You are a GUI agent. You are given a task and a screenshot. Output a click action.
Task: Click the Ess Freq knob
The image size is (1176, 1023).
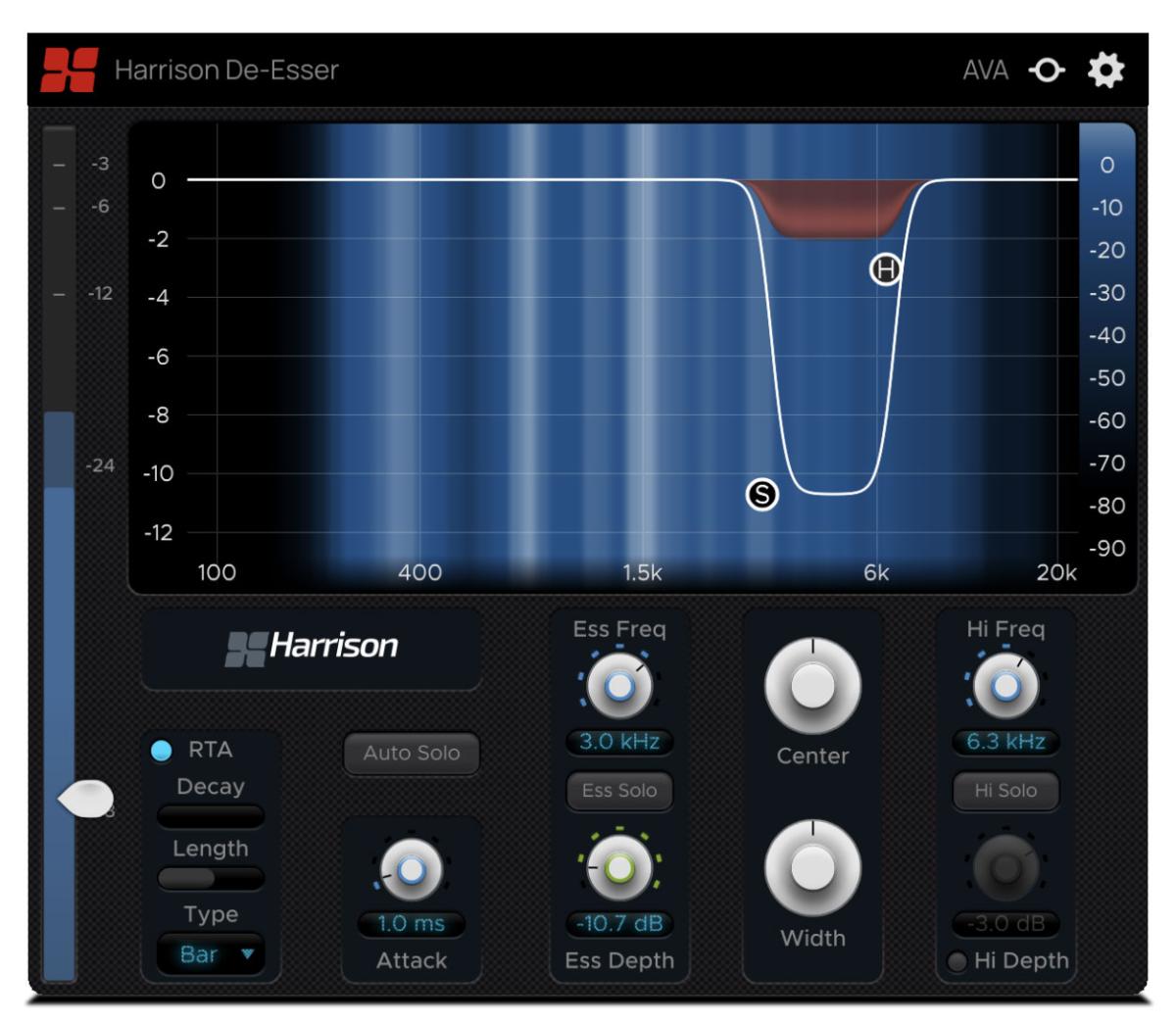[x=619, y=688]
